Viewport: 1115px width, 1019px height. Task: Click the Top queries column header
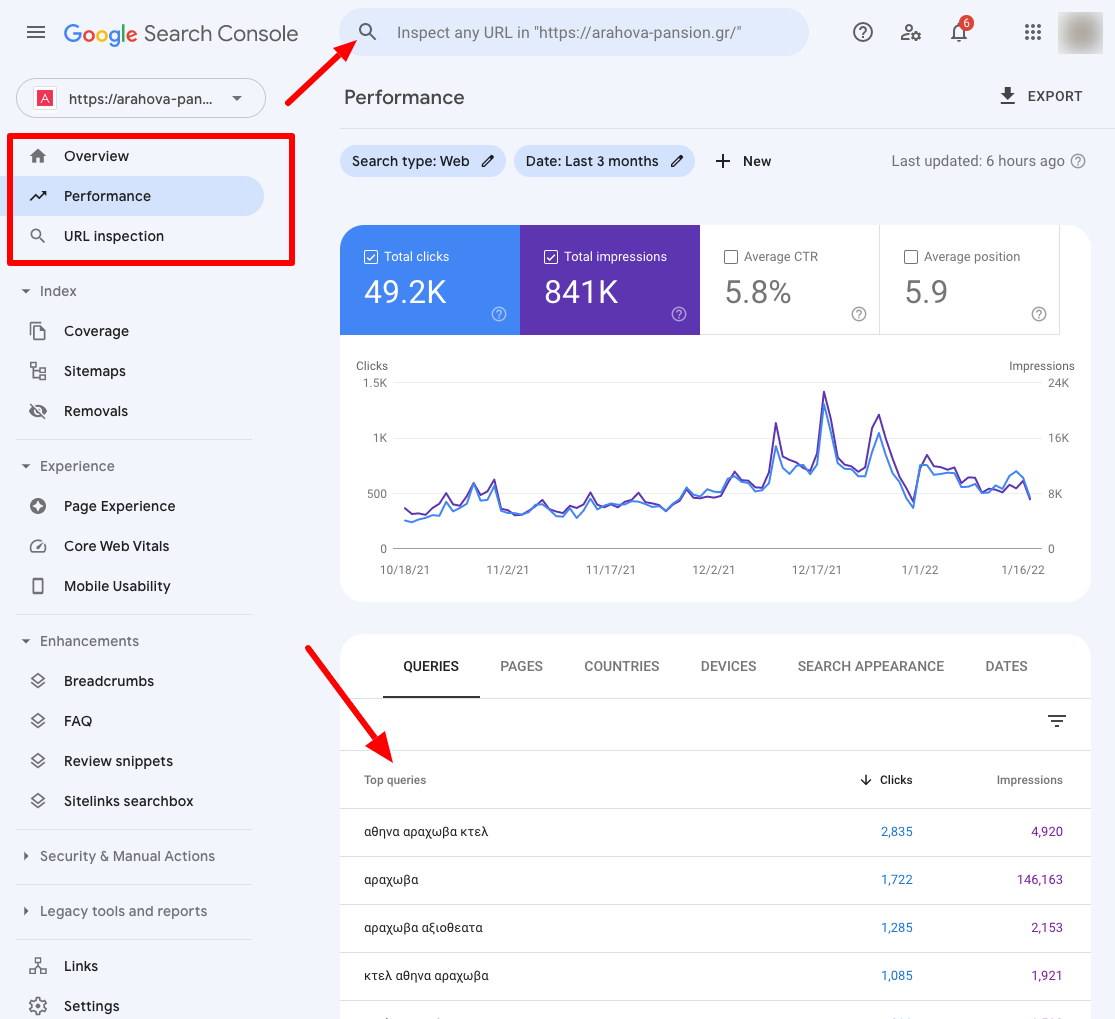pos(395,780)
